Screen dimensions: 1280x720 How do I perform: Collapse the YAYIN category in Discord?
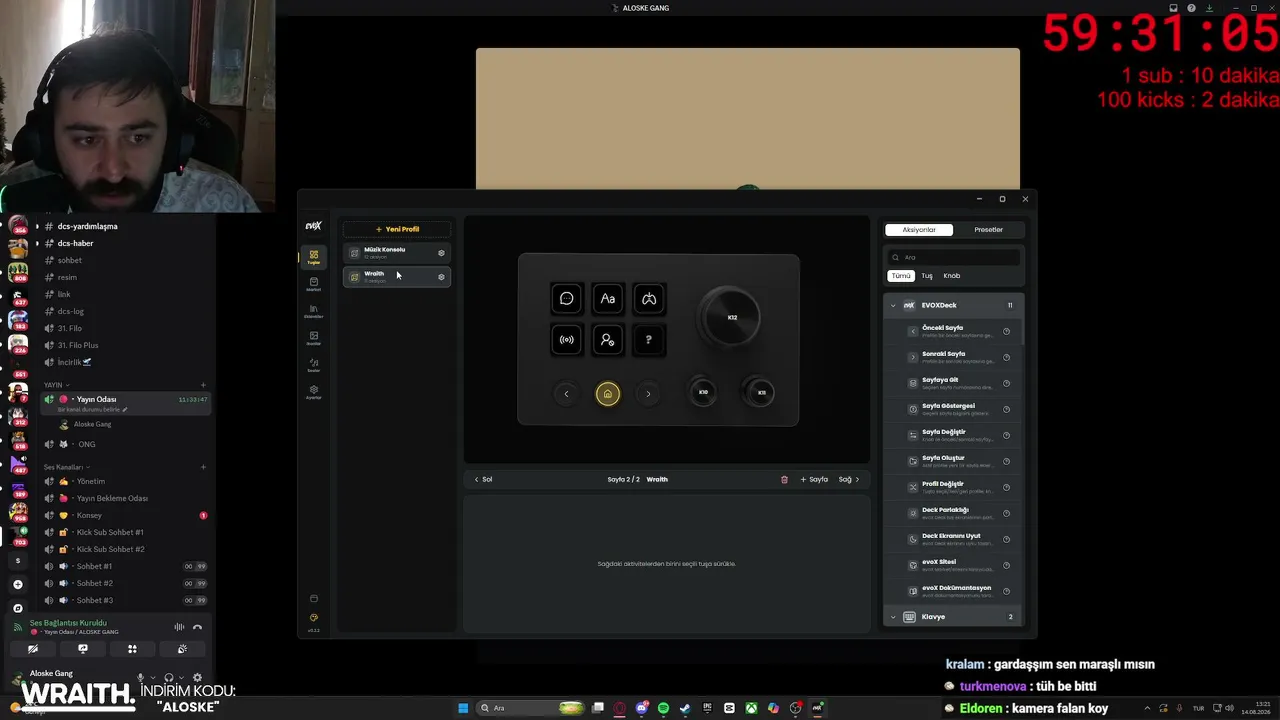coord(56,385)
